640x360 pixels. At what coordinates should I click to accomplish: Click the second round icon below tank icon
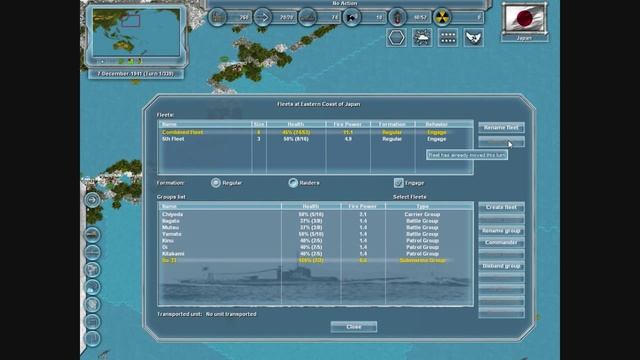click(x=93, y=252)
